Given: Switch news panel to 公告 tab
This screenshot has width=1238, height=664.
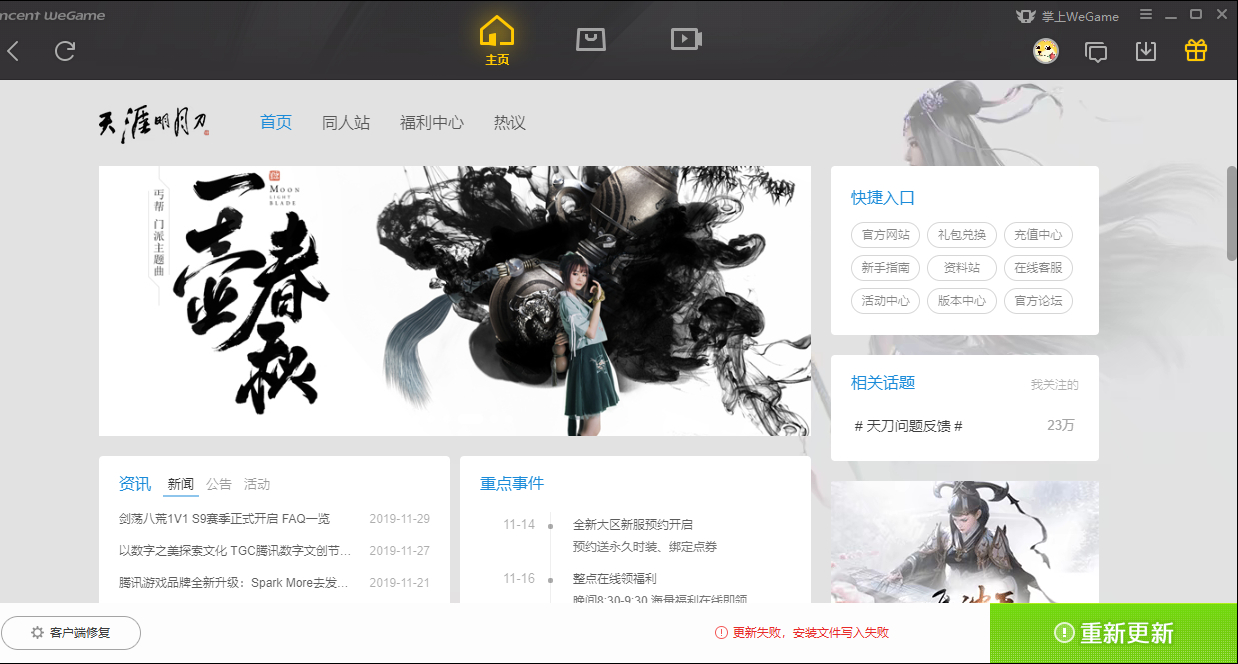Looking at the screenshot, I should 219,484.
